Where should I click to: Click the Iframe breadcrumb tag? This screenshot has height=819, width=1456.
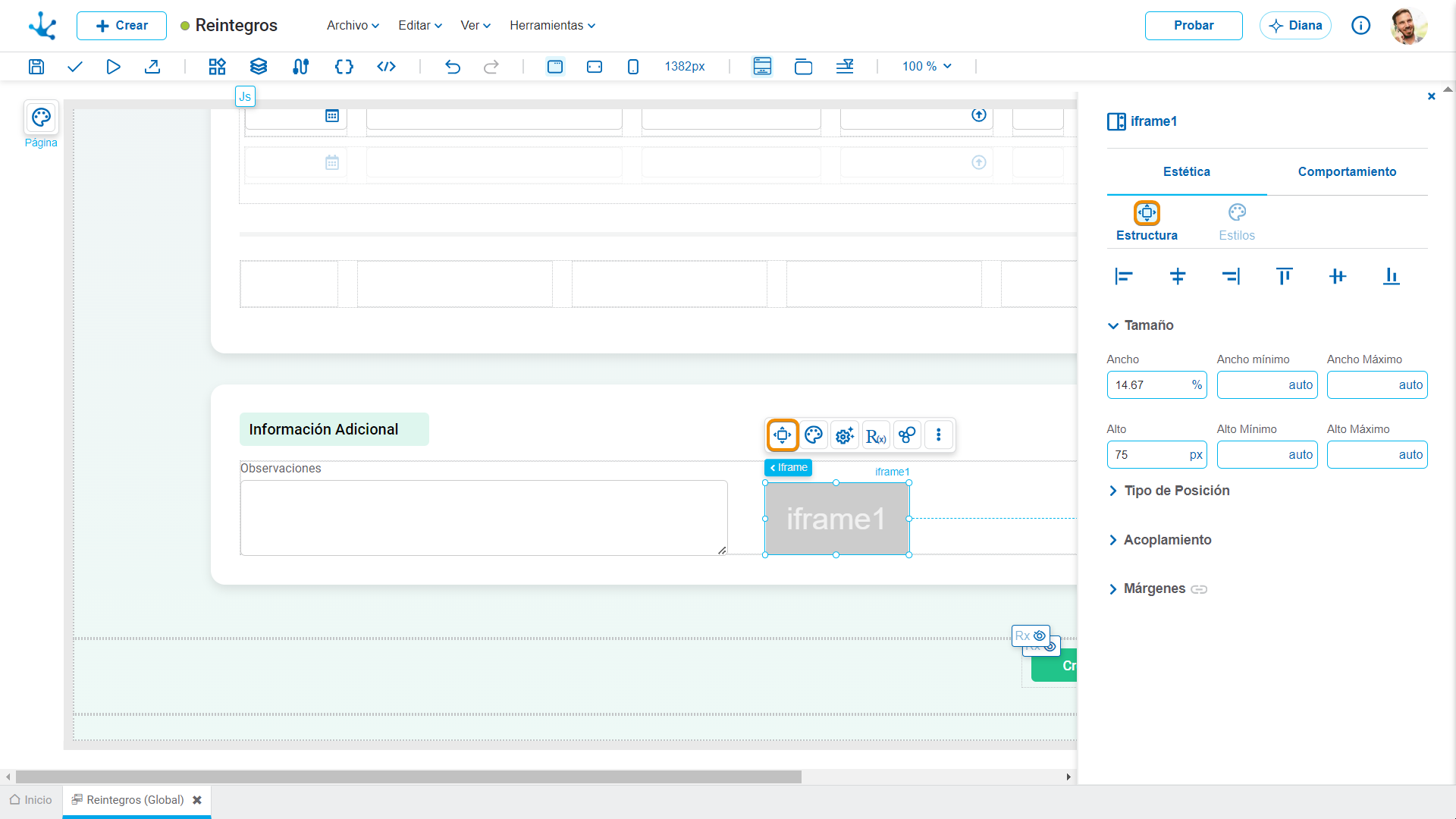[789, 468]
